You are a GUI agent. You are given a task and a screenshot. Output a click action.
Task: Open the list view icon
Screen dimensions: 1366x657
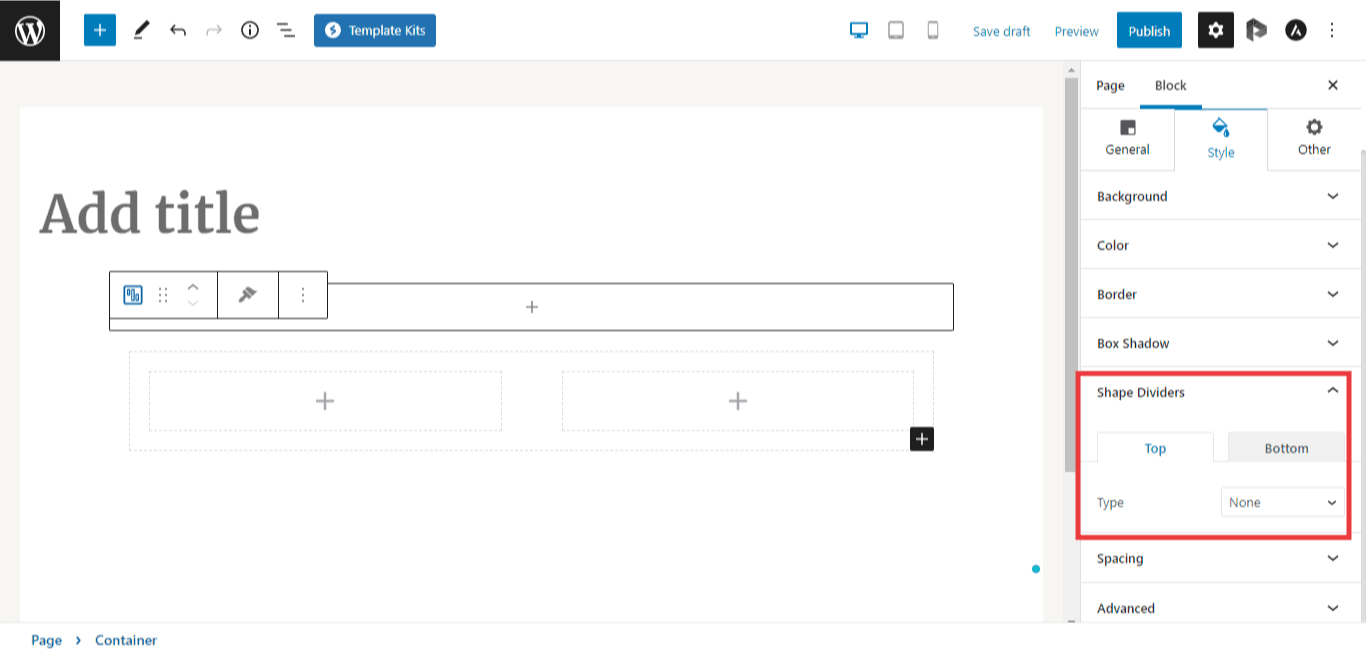286,30
